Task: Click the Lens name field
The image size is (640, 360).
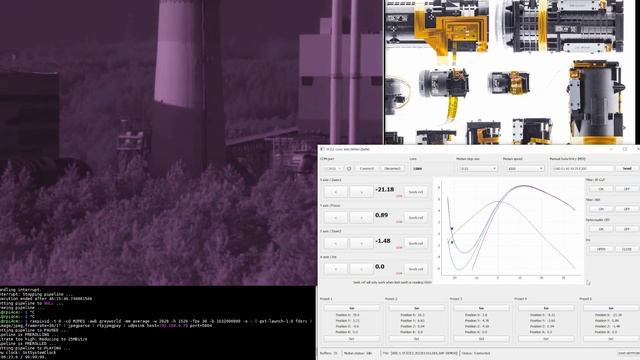Action: 430,169
